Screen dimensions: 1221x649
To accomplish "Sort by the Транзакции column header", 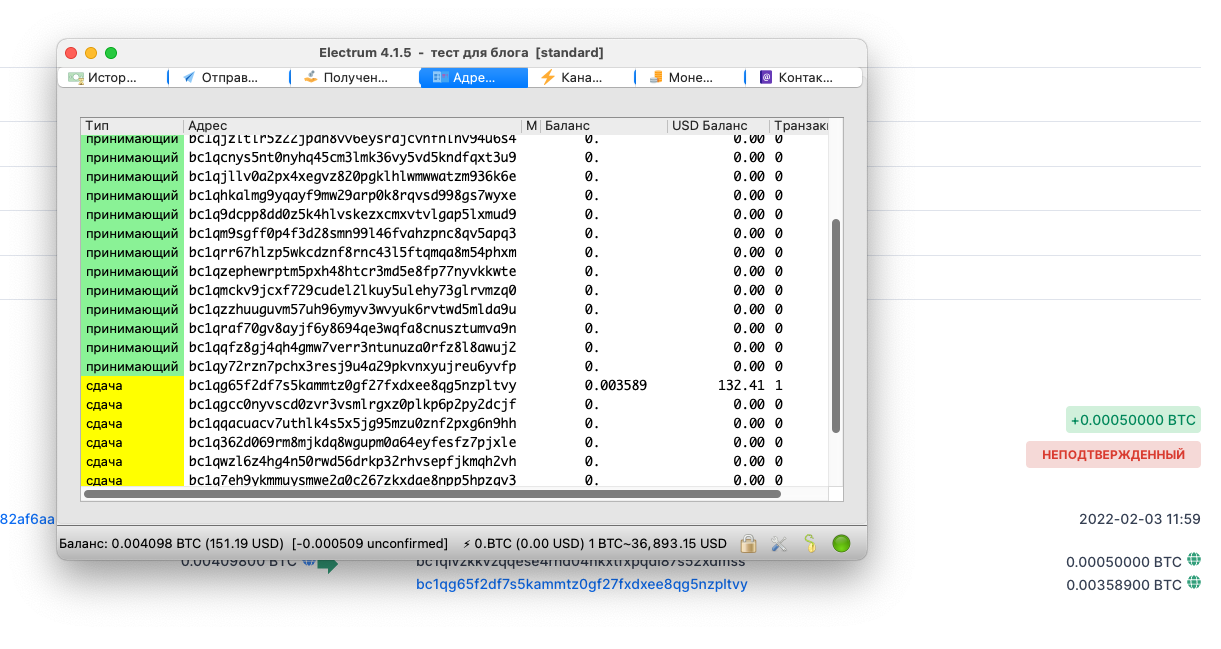I will [x=800, y=126].
